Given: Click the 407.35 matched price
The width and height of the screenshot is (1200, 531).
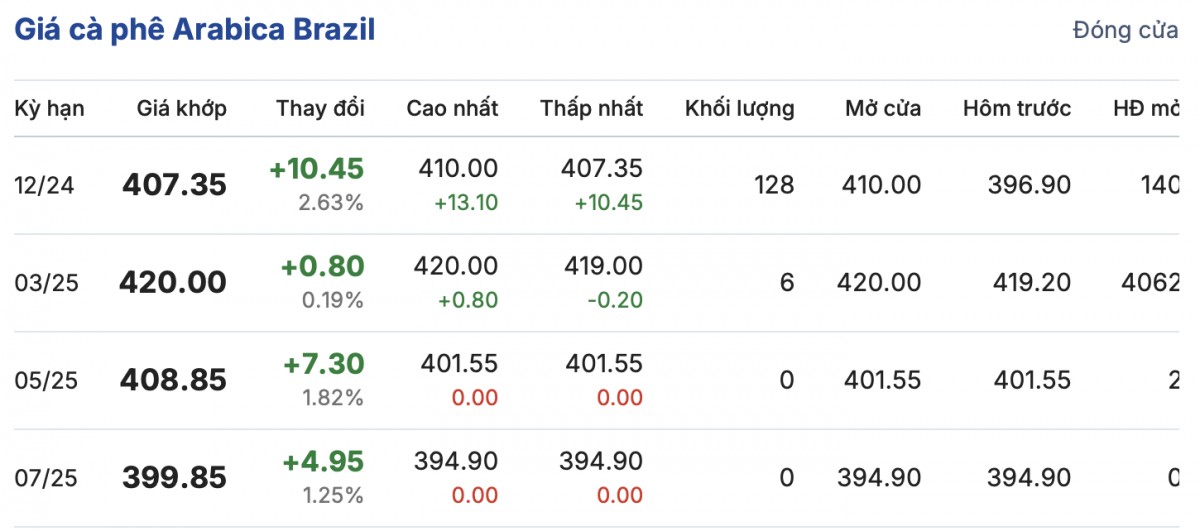Looking at the screenshot, I should click(x=174, y=185).
